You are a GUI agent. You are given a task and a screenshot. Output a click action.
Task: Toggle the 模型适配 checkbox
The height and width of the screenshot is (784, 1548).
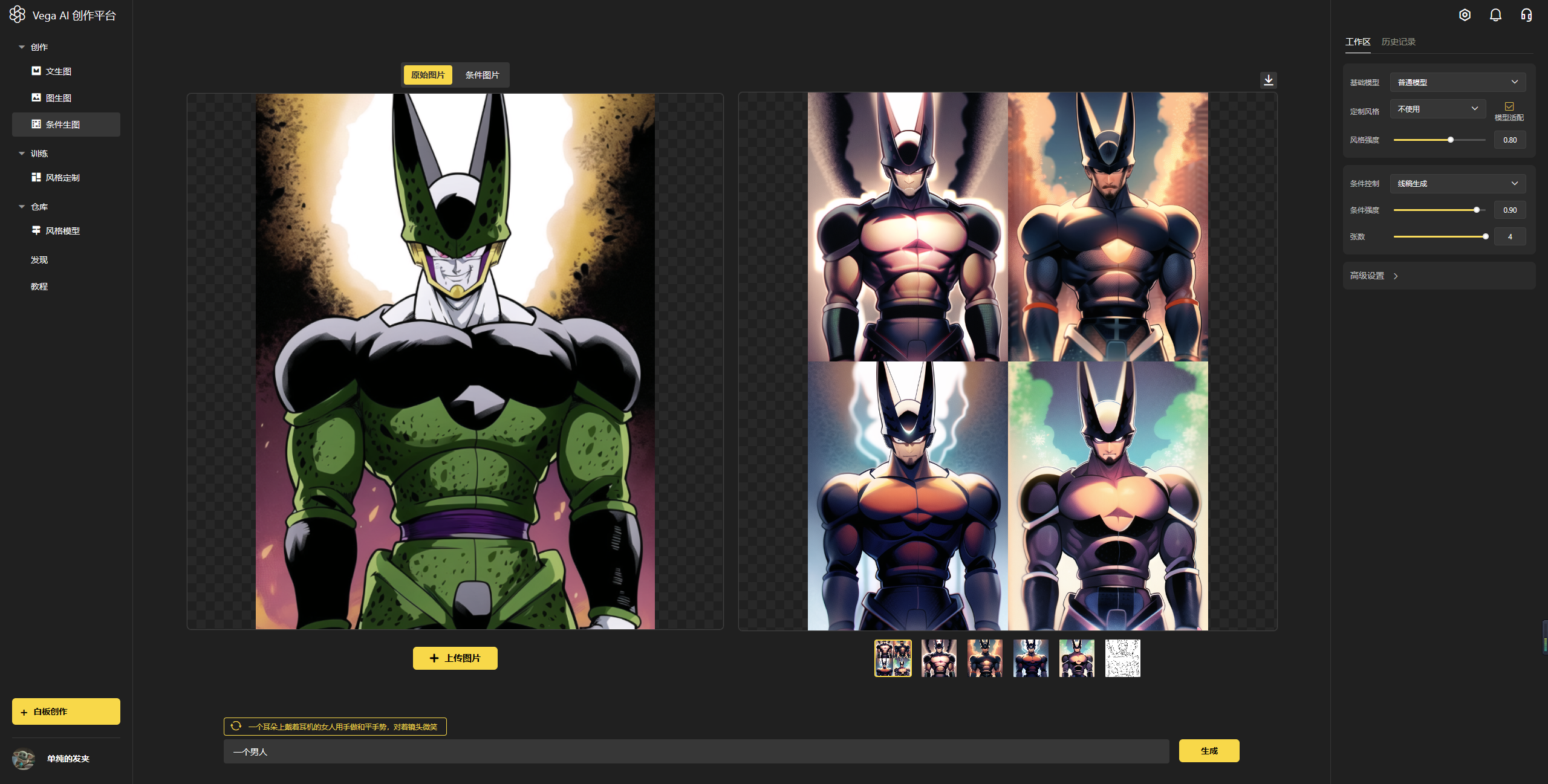click(x=1509, y=106)
